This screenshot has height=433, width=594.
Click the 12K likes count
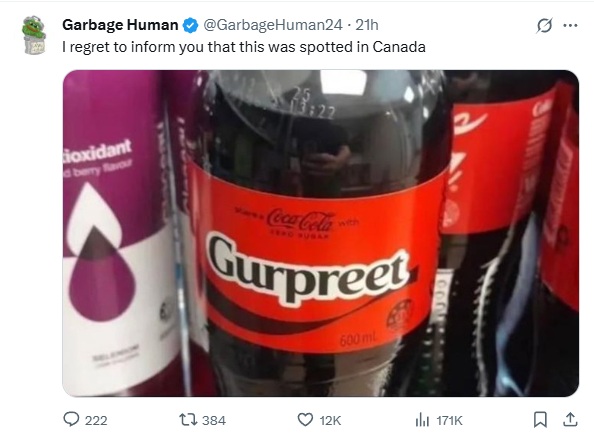click(330, 420)
